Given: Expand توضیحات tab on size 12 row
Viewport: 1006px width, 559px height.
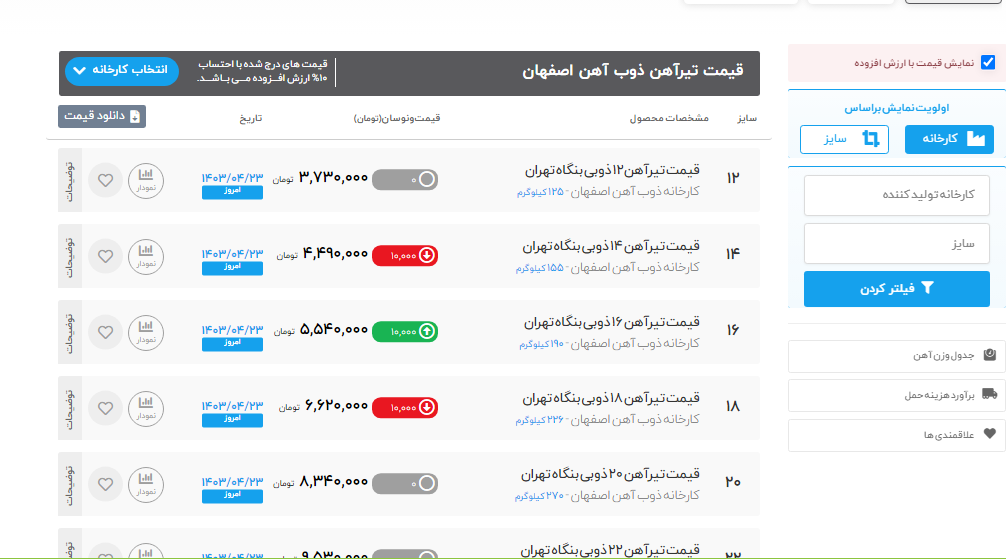Looking at the screenshot, I should 70,180.
